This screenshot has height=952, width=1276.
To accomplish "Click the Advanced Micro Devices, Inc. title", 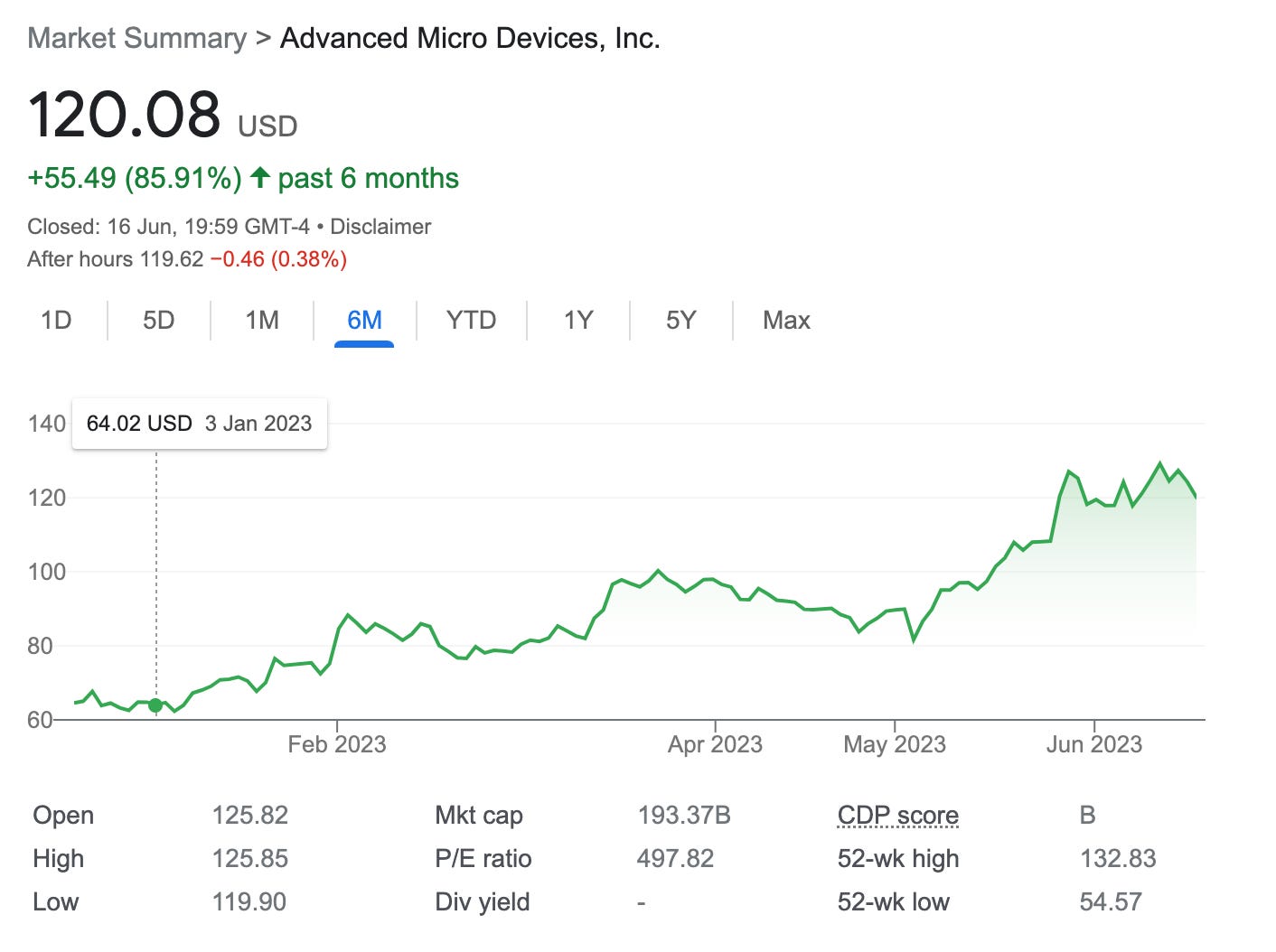I will pyautogui.click(x=470, y=38).
